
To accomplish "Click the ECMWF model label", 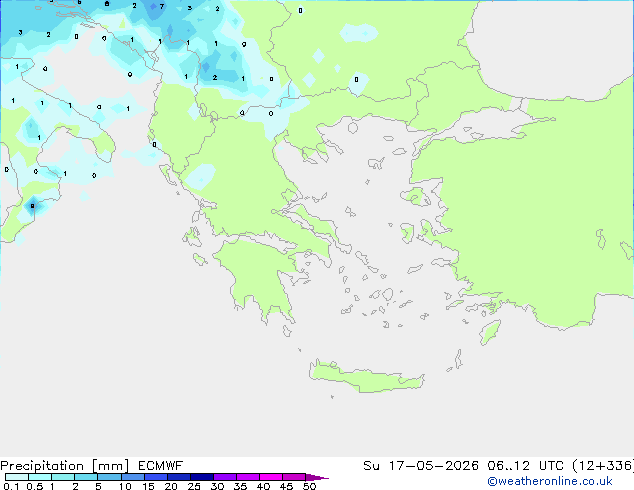I will (x=161, y=466).
